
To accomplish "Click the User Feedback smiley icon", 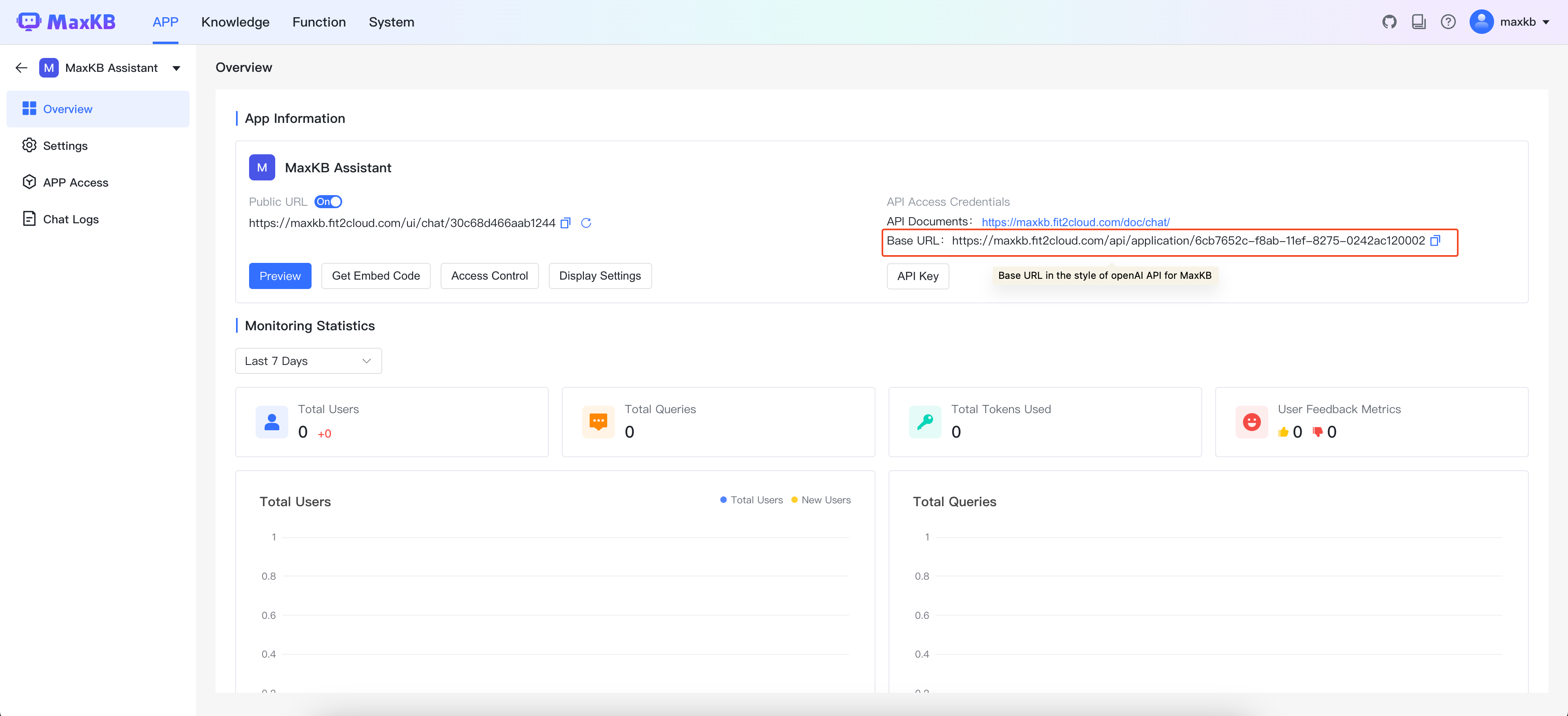I will tap(1252, 422).
